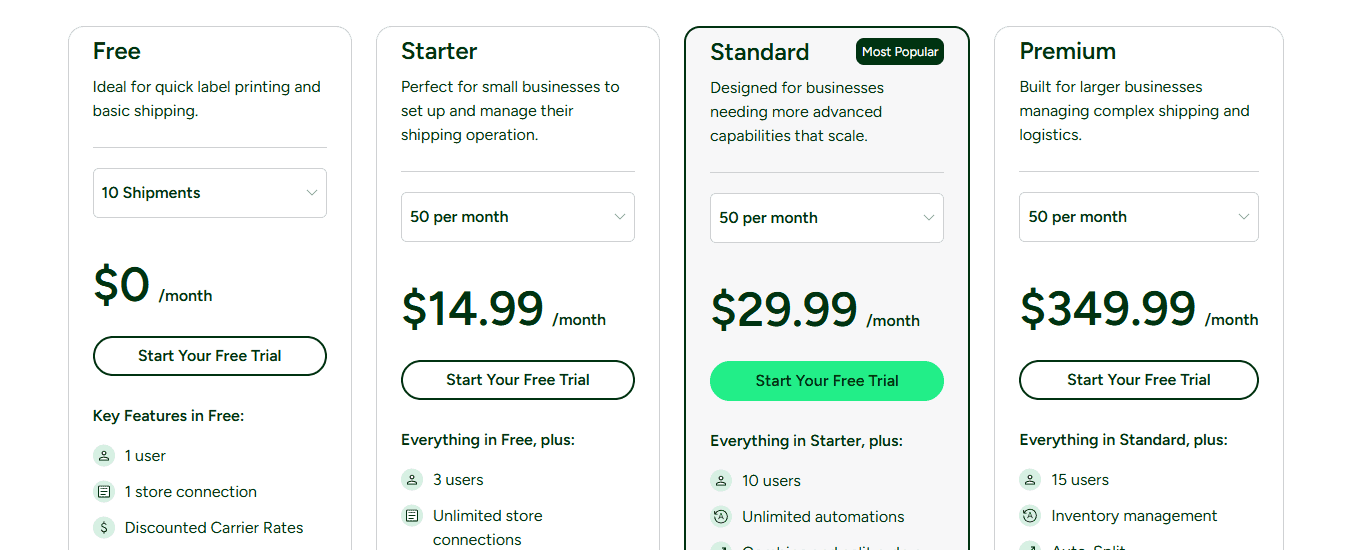The image size is (1347, 550).
Task: Click the Most Popular badge
Action: 900,52
